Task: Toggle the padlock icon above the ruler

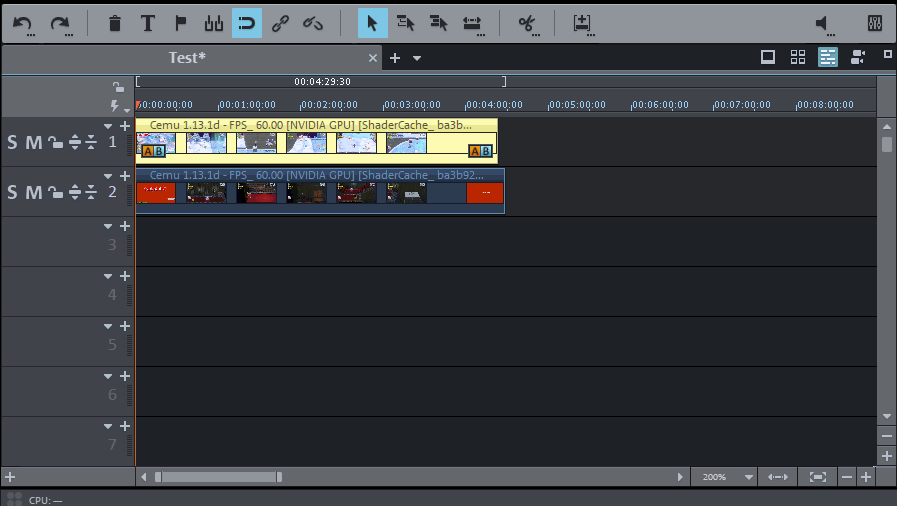Action: click(x=118, y=87)
